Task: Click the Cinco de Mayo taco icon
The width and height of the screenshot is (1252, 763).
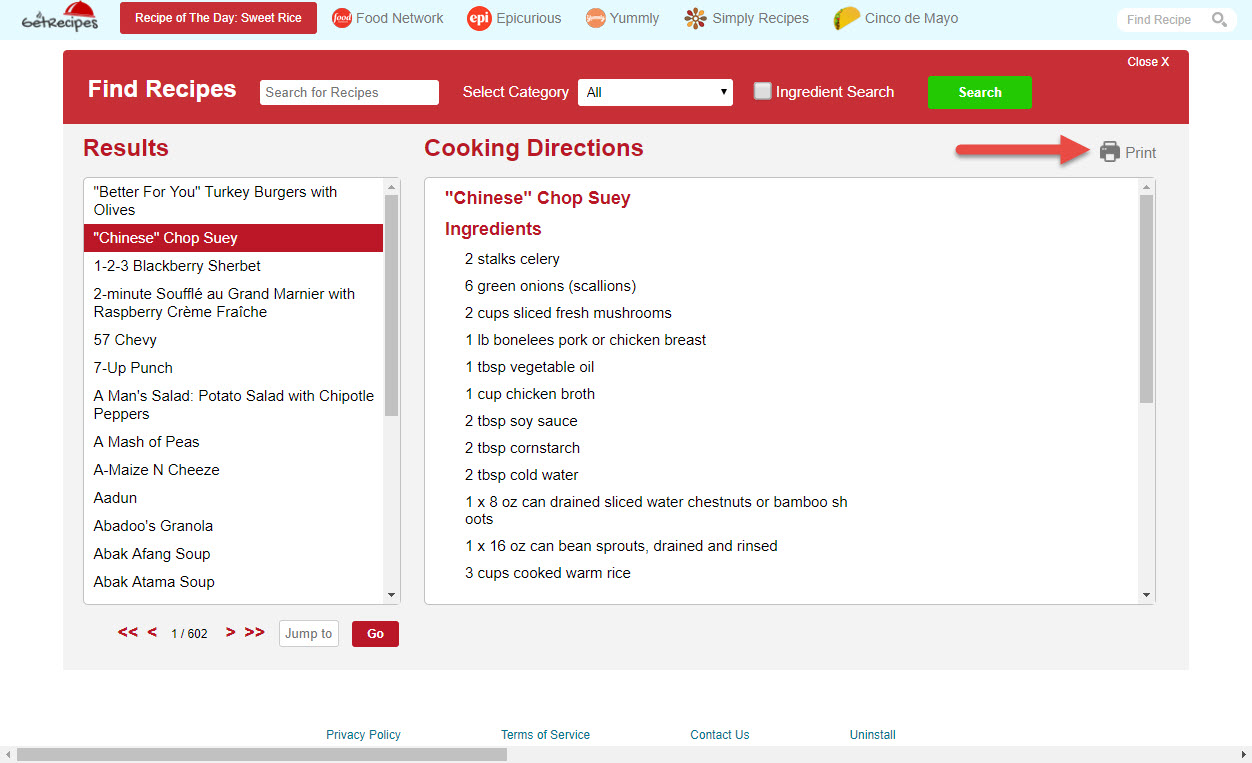Action: coord(846,18)
